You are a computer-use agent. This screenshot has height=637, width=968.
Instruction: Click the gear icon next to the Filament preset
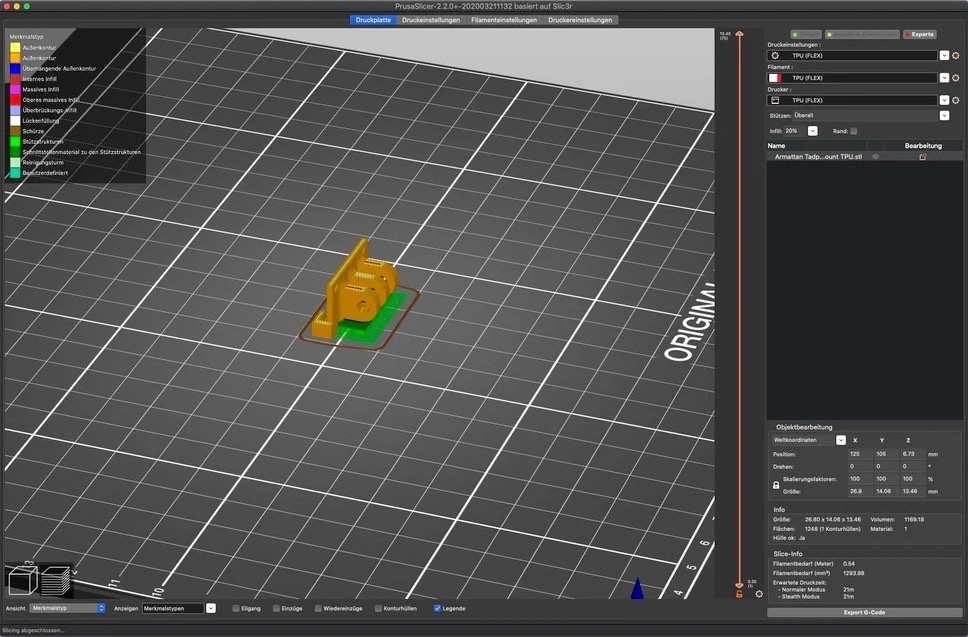956,78
